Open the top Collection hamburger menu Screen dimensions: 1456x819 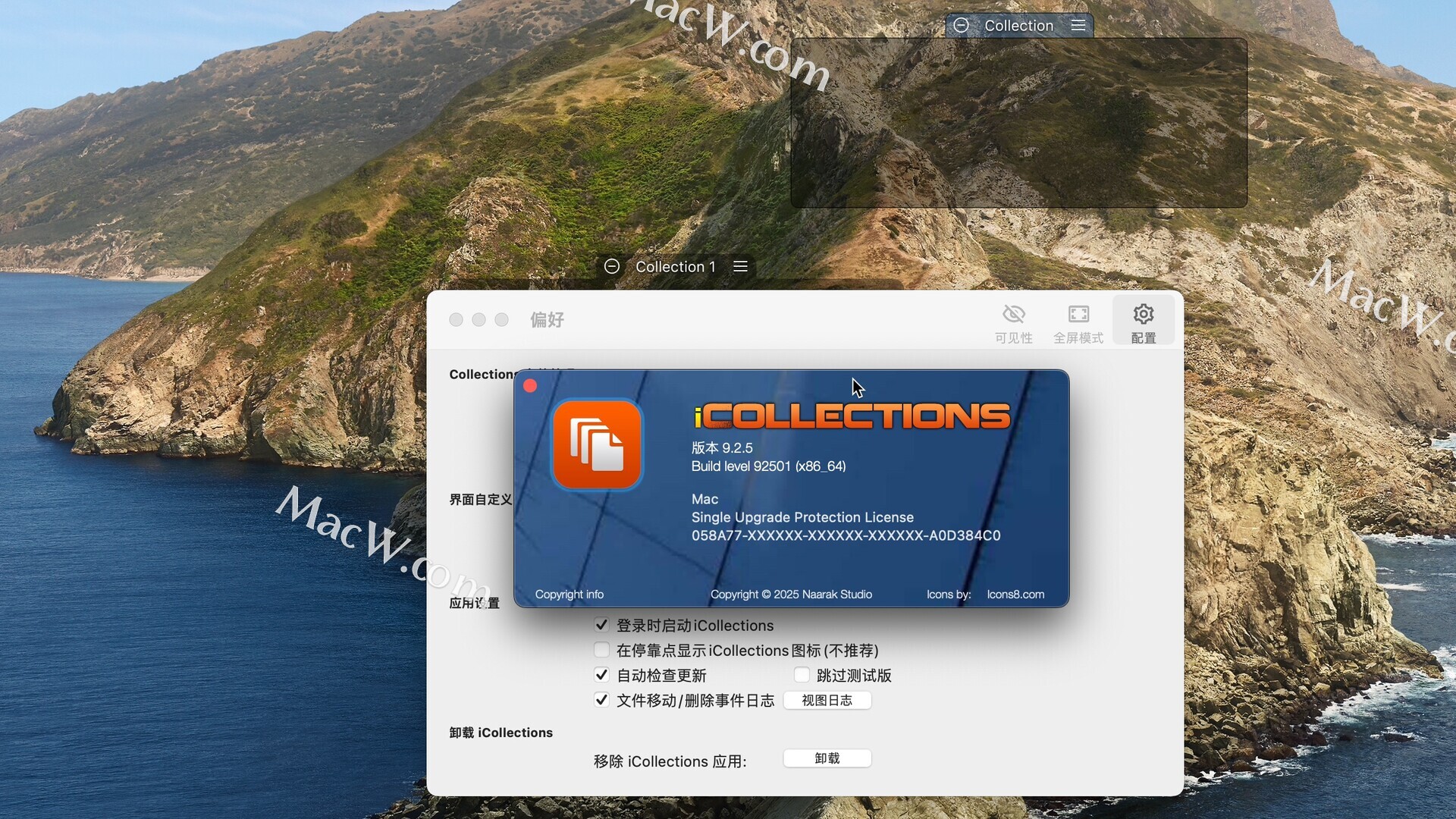coord(1078,25)
